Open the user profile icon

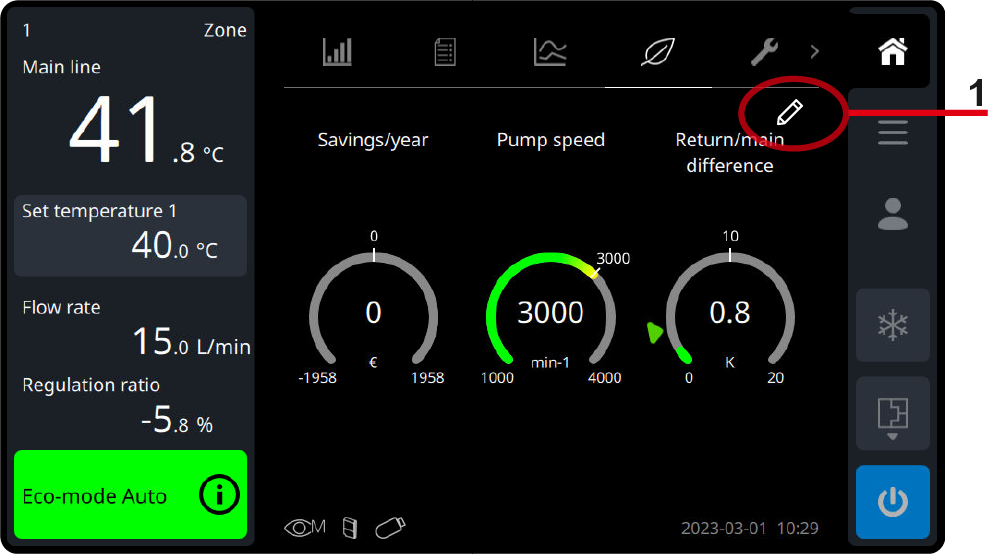(892, 214)
